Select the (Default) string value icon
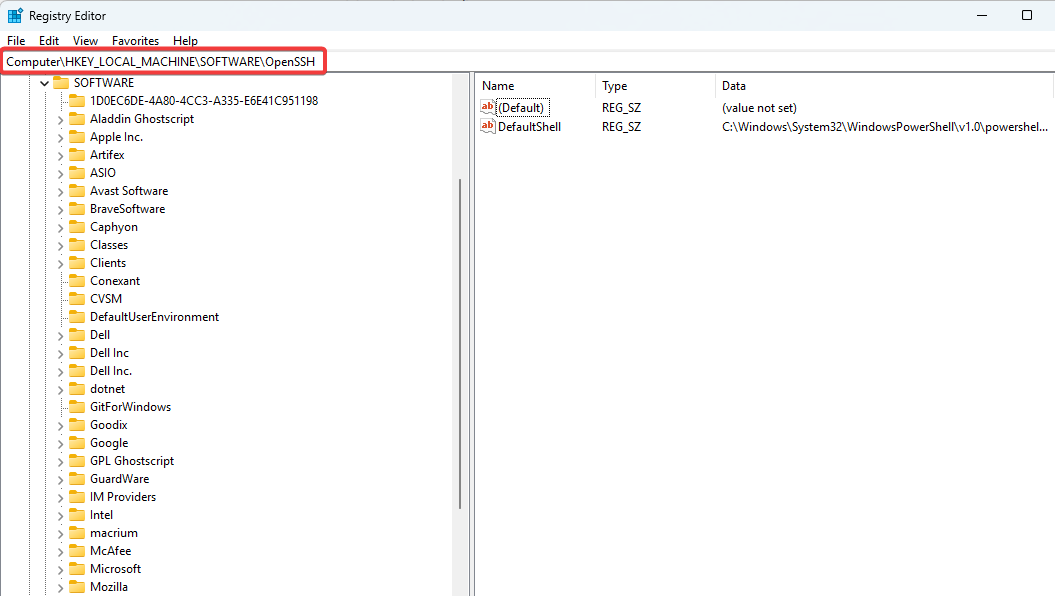The image size is (1055, 596). click(488, 107)
